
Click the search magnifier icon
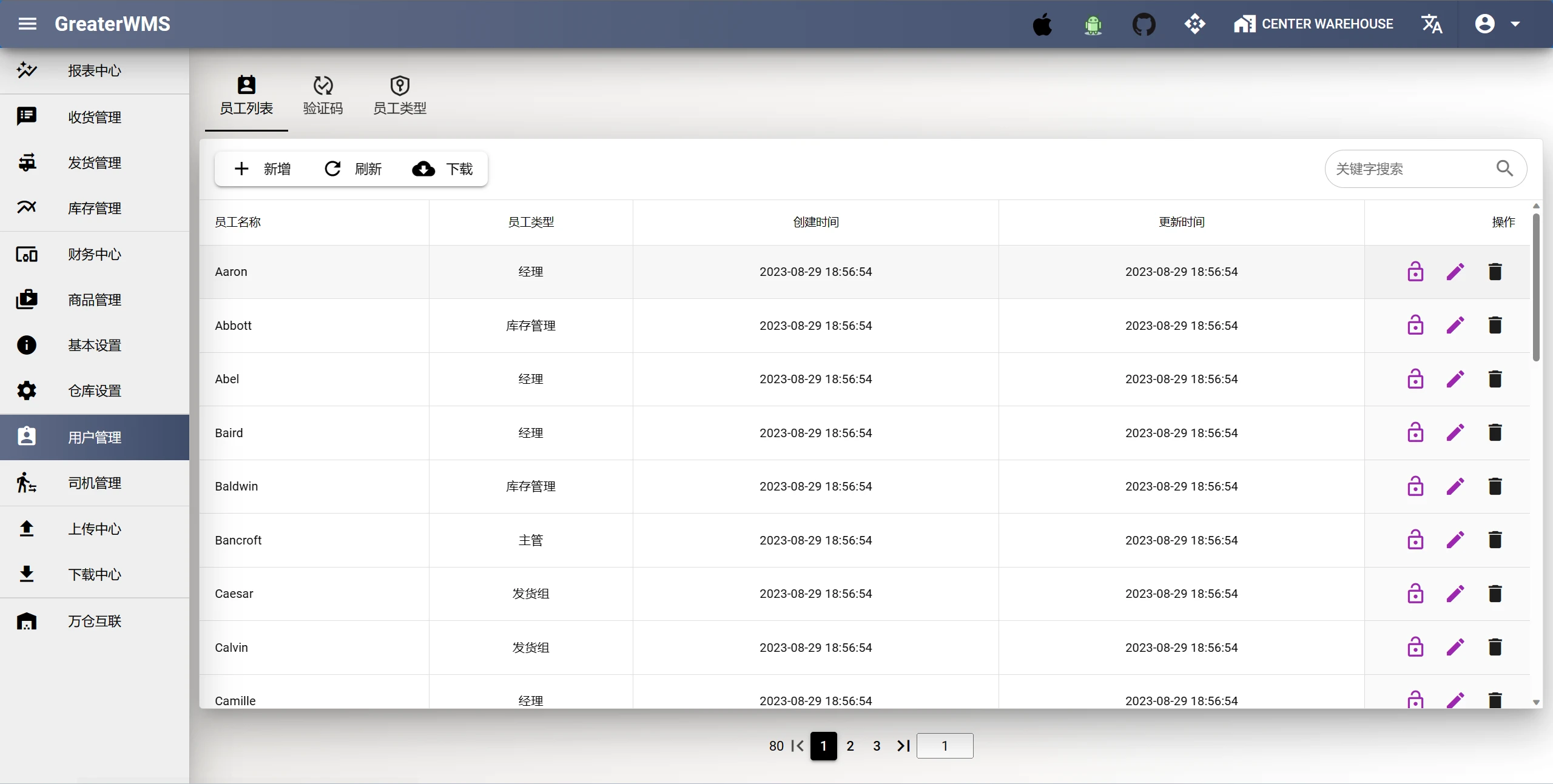point(1504,169)
